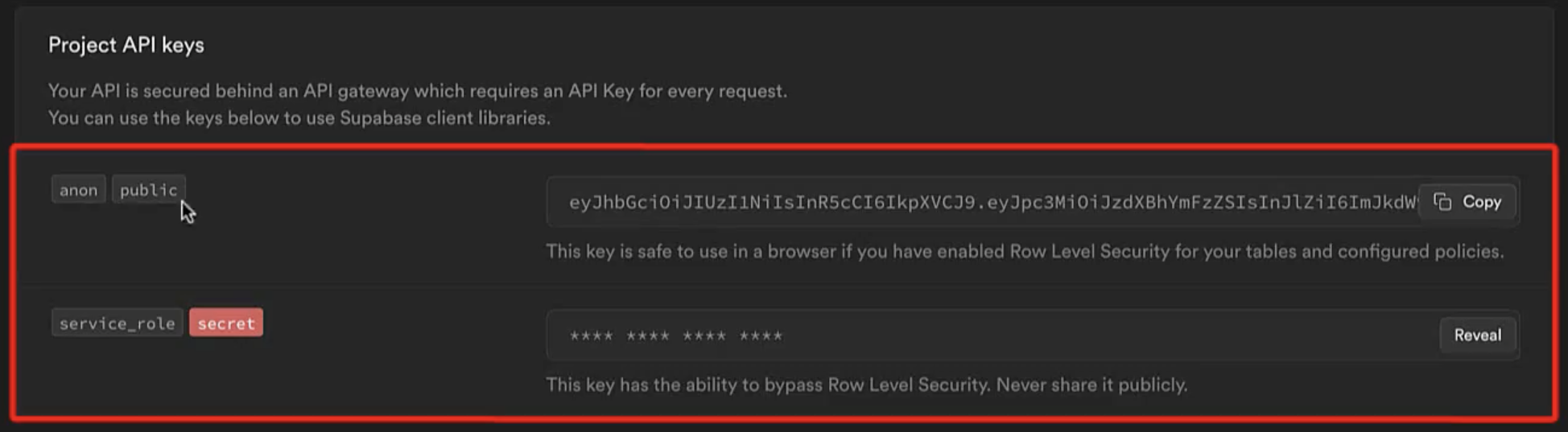1568x432 pixels.
Task: Focus the anon key text field
Action: [x=1033, y=202]
